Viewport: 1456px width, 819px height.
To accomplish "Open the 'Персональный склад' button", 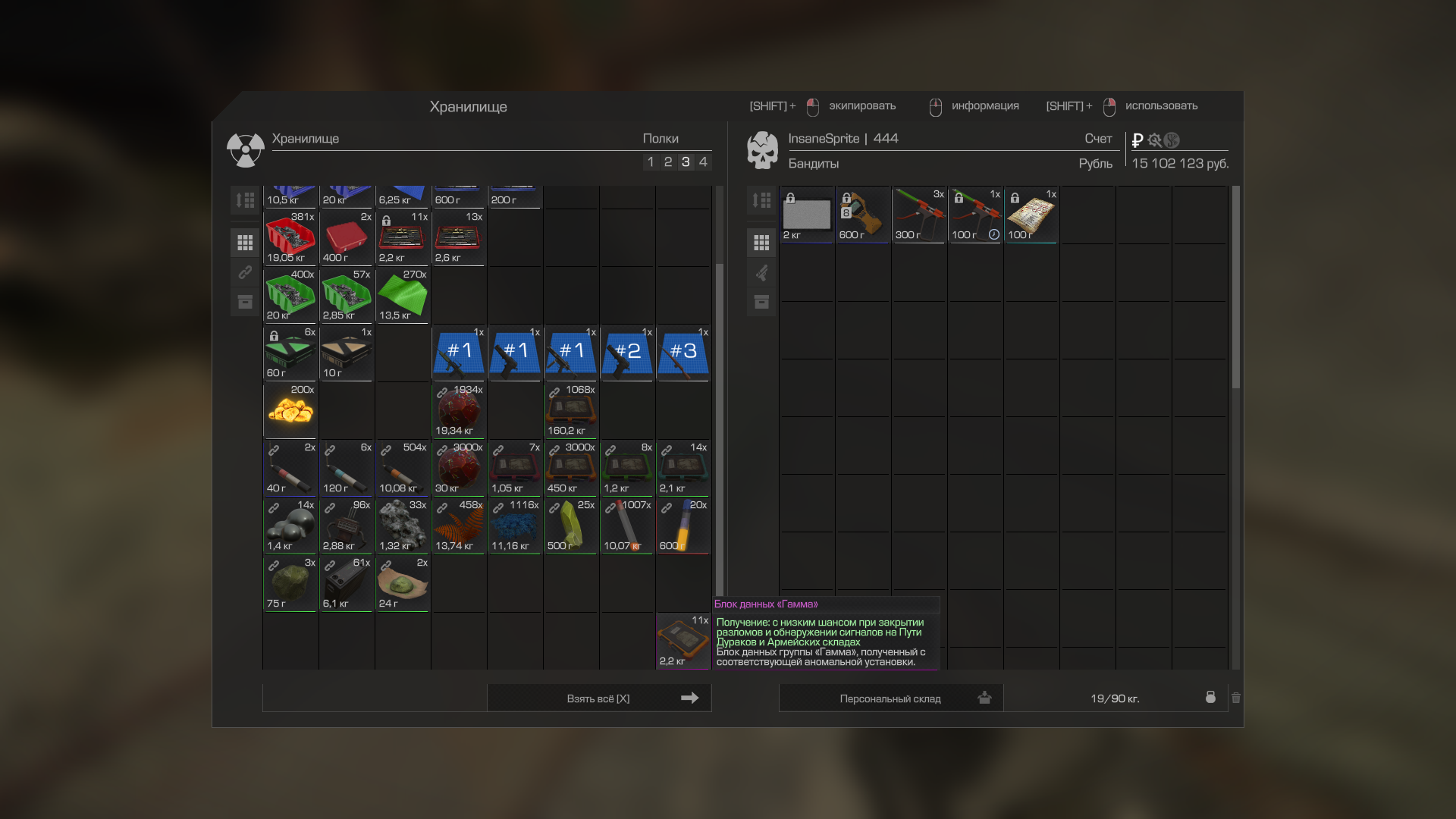I will coord(891,698).
